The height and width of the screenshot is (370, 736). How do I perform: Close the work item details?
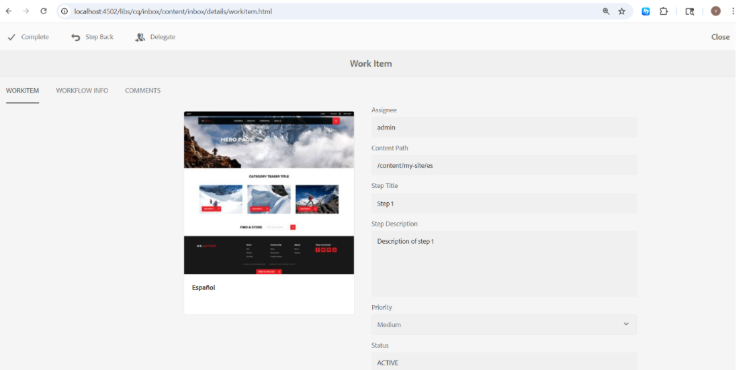(x=720, y=37)
